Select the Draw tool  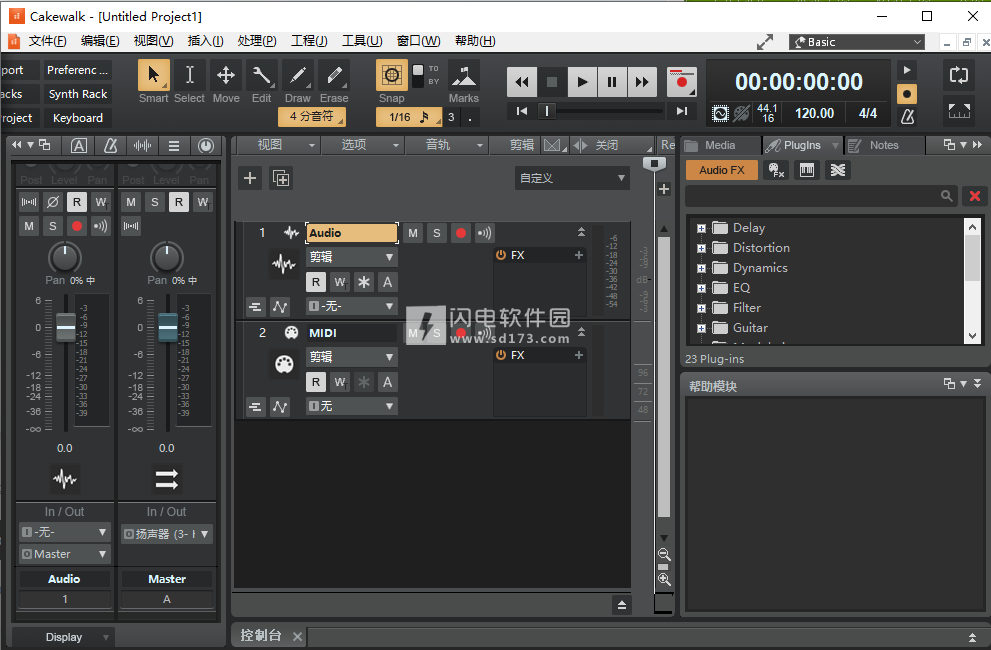[x=297, y=75]
